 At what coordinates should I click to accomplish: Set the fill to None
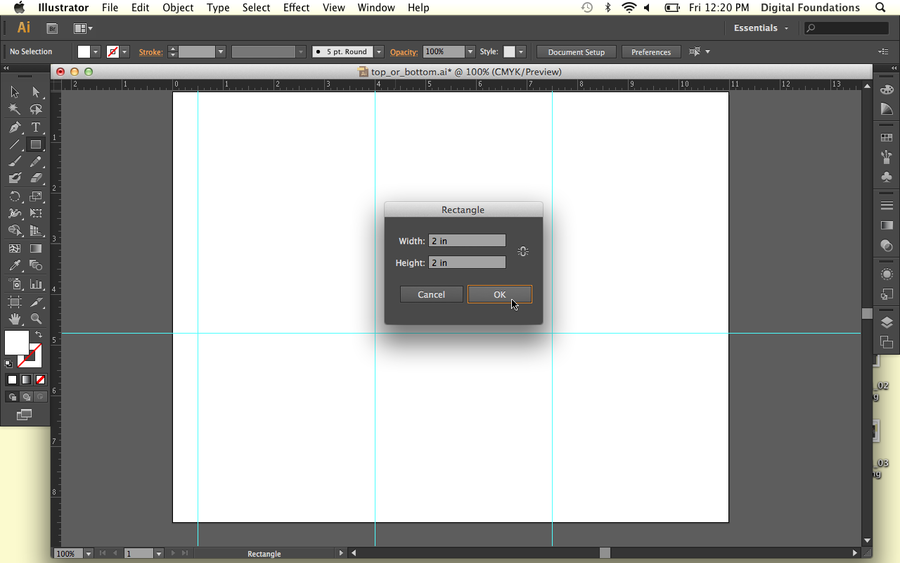coord(41,380)
